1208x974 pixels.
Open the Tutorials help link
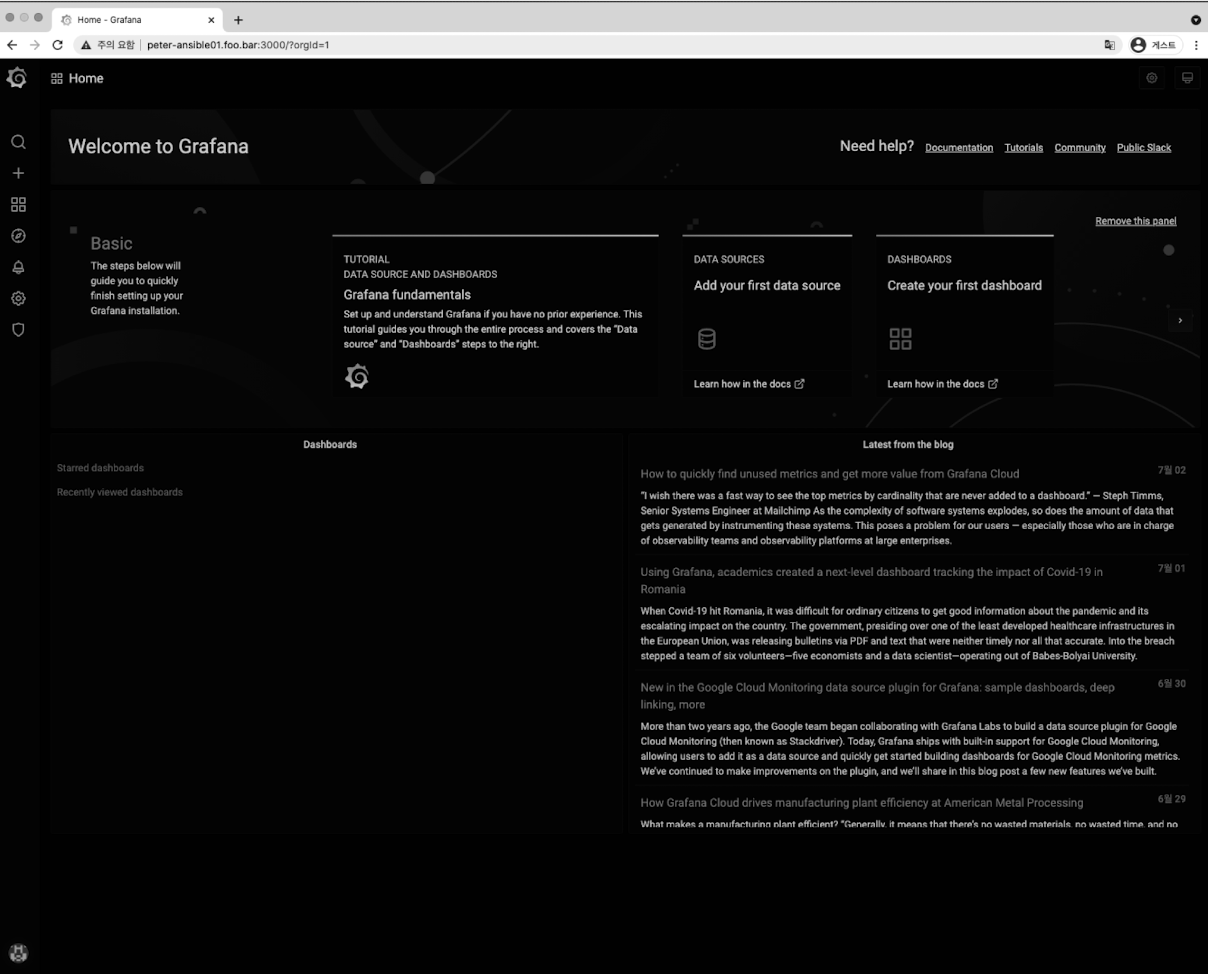pos(1024,148)
